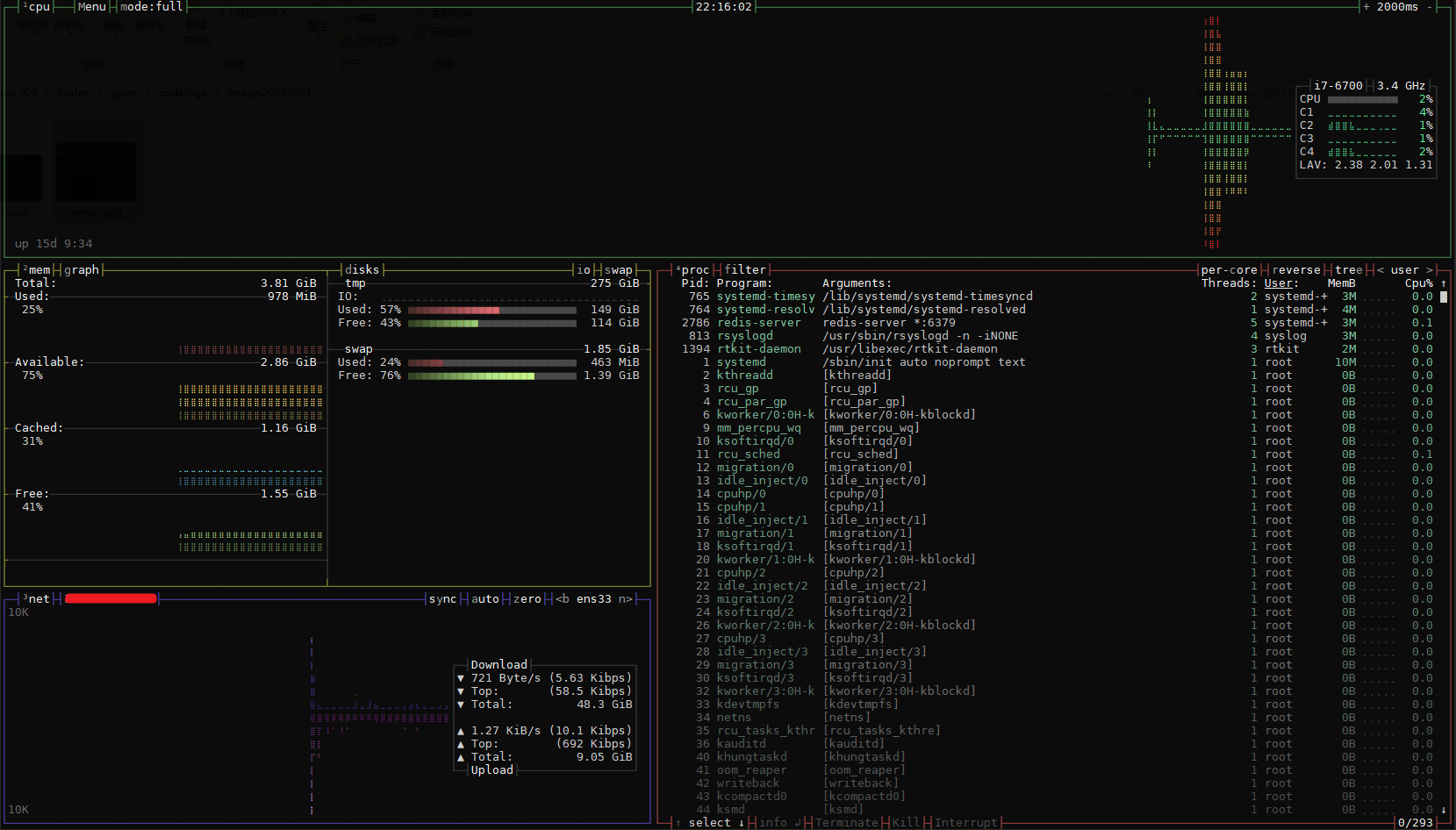Click the process list scroll-down arrow
The image size is (1456, 830).
pyautogui.click(x=1444, y=810)
